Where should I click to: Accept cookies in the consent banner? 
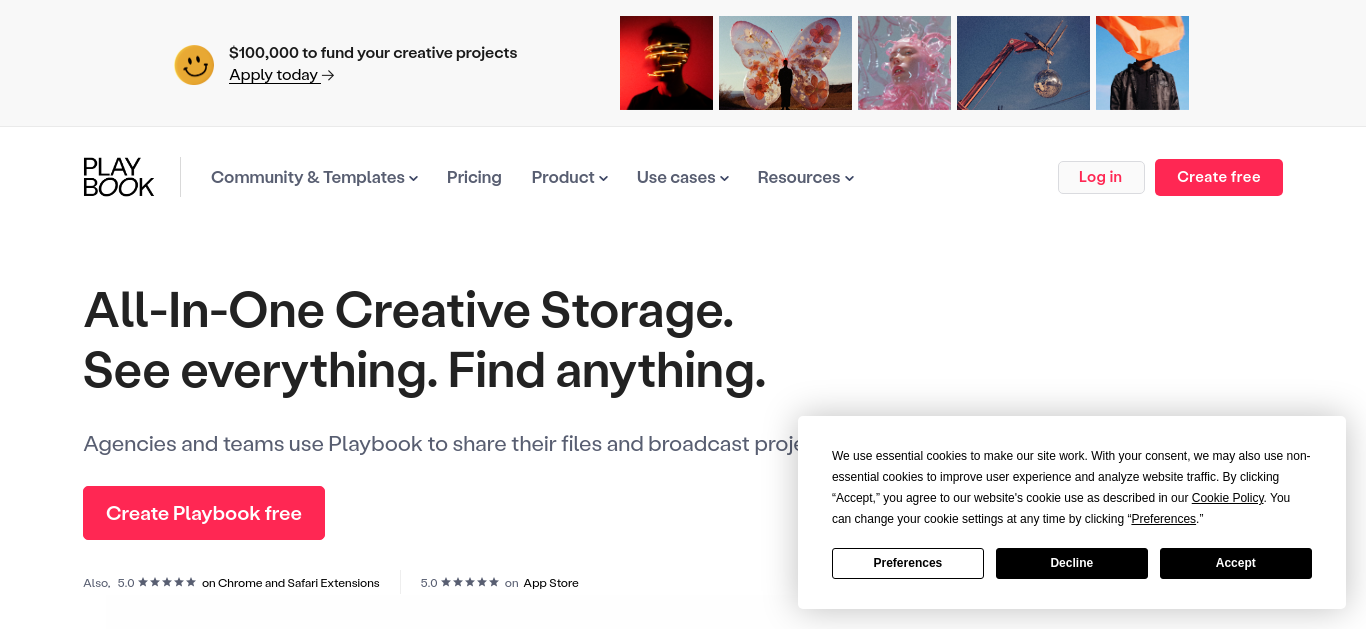pyautogui.click(x=1236, y=563)
